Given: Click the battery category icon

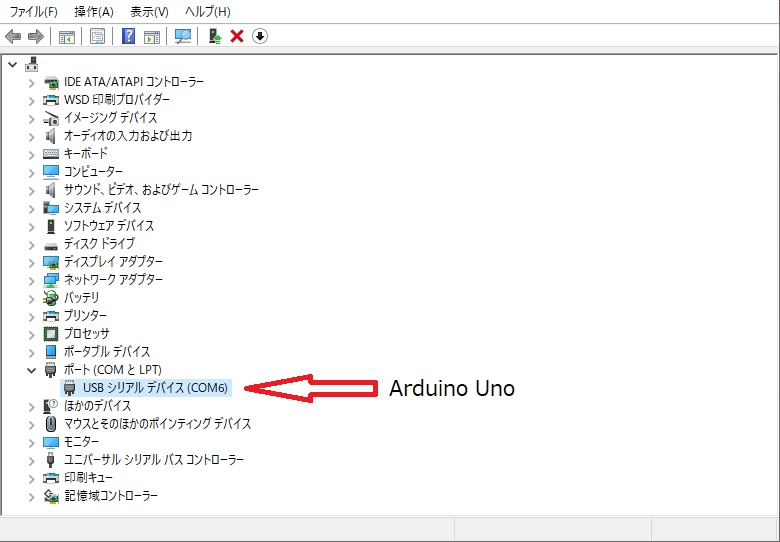Looking at the screenshot, I should pyautogui.click(x=51, y=298).
